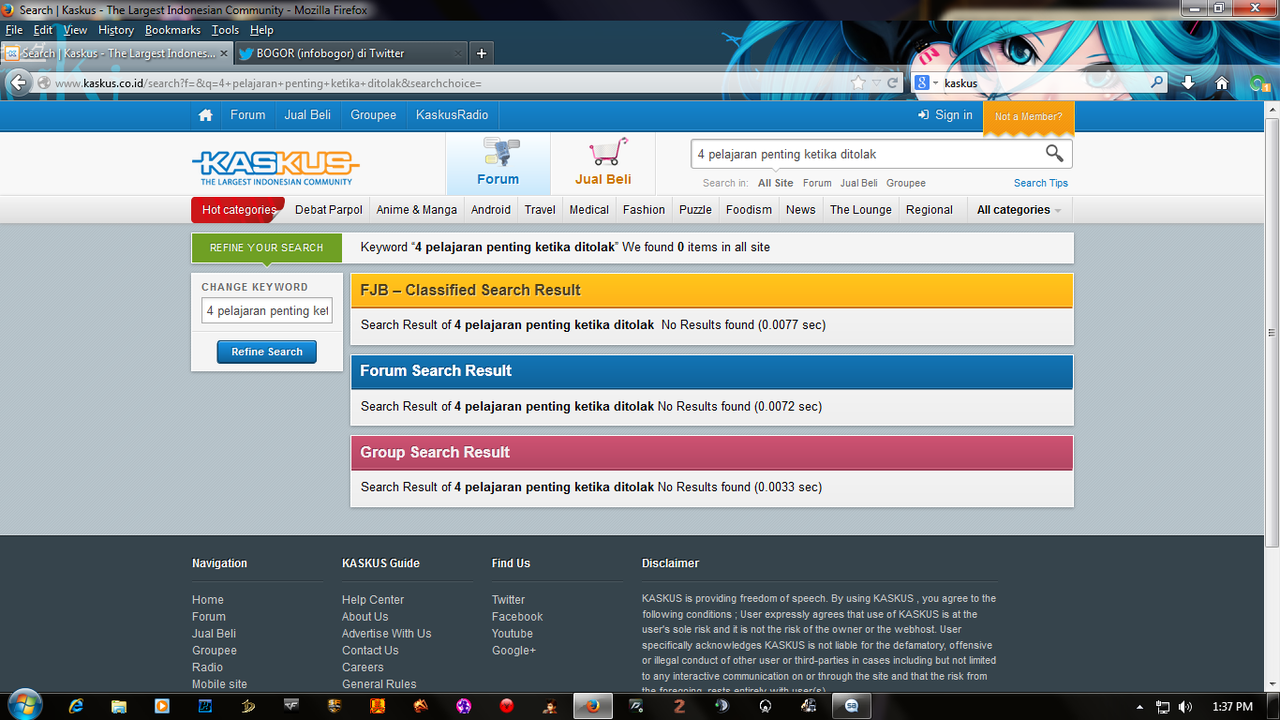Open the View menu
The height and width of the screenshot is (720, 1280).
point(75,30)
